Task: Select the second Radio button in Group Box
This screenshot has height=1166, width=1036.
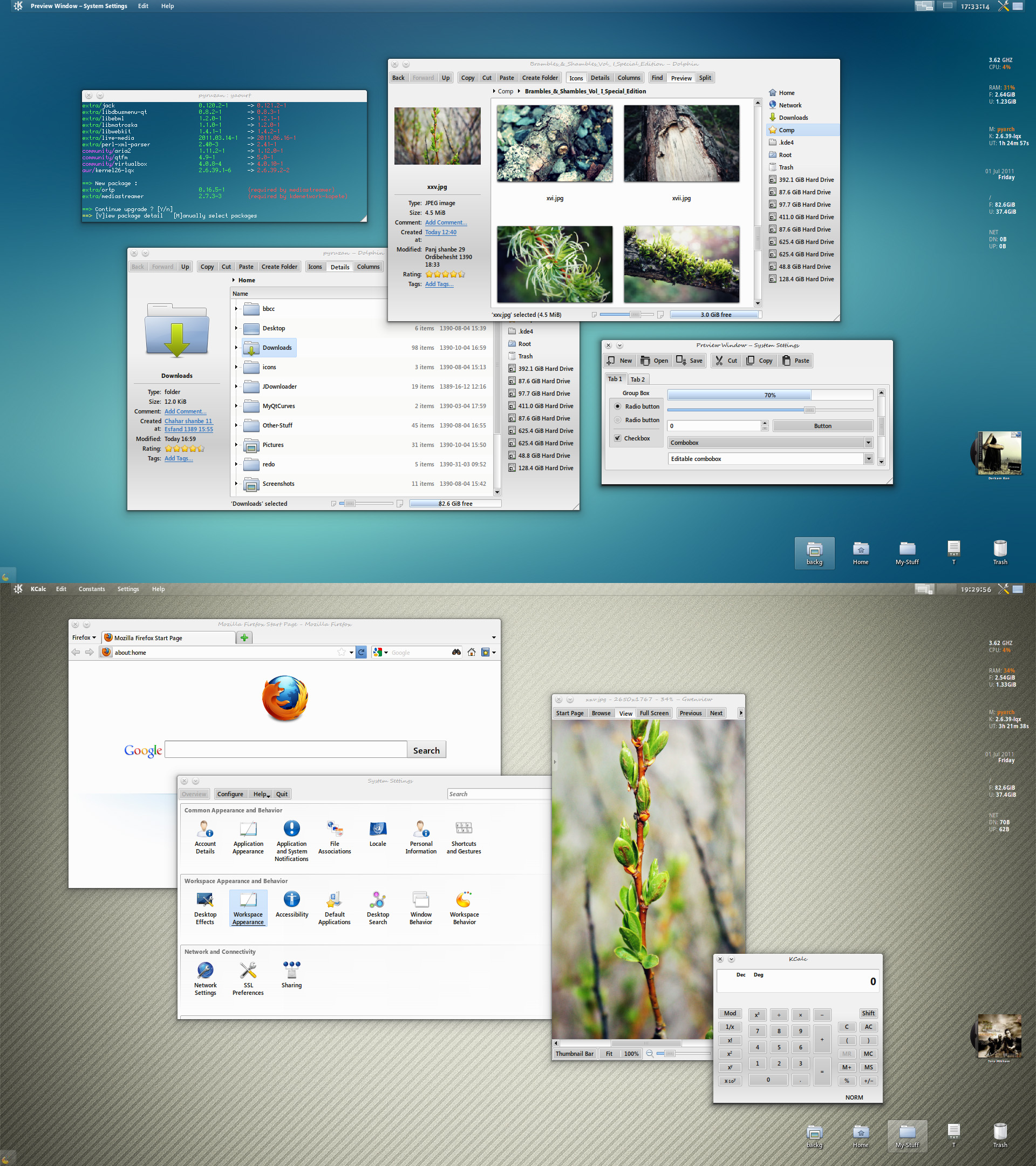Action: [x=637, y=421]
